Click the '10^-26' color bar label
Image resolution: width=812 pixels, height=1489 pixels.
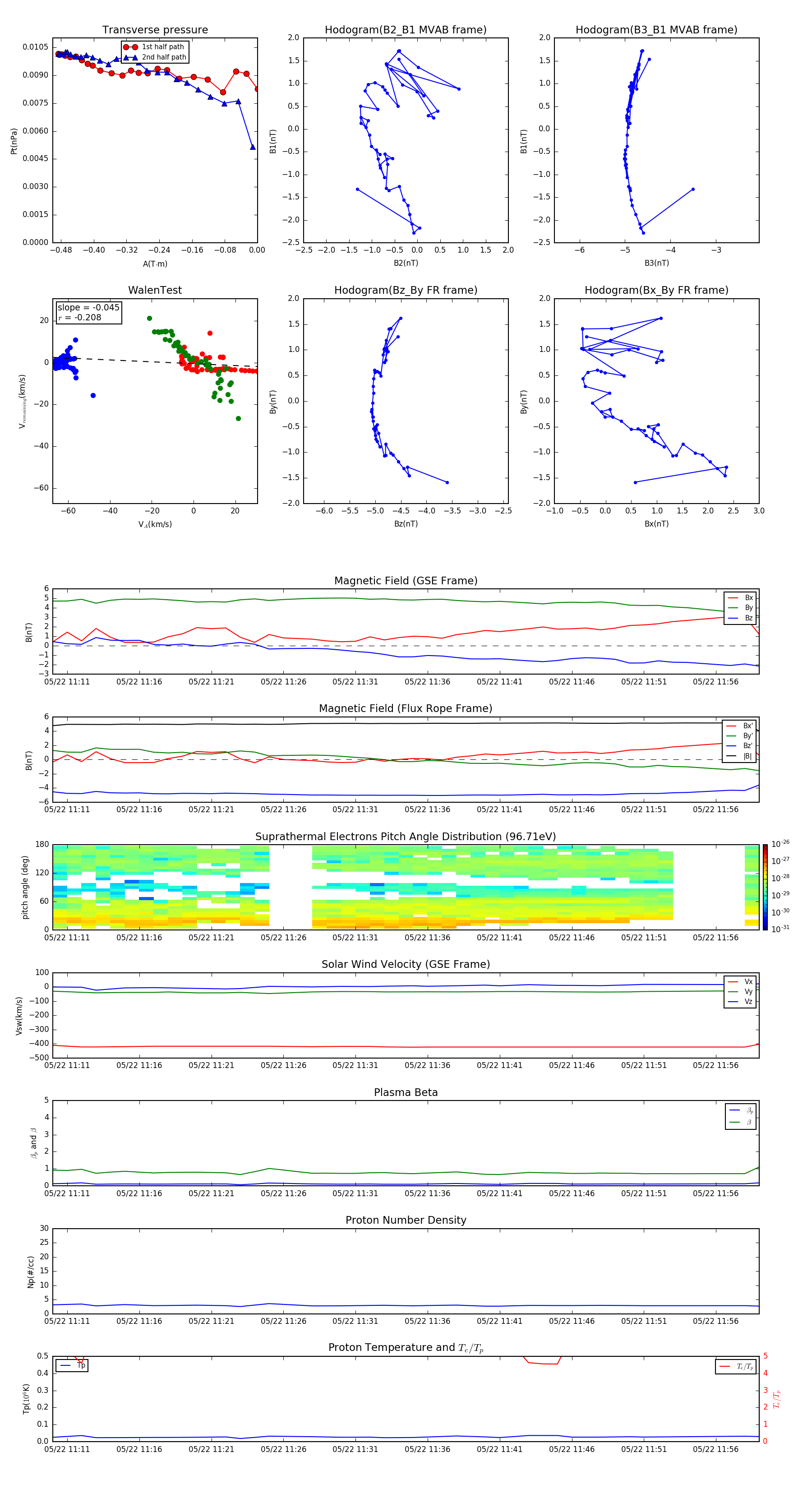(x=780, y=844)
